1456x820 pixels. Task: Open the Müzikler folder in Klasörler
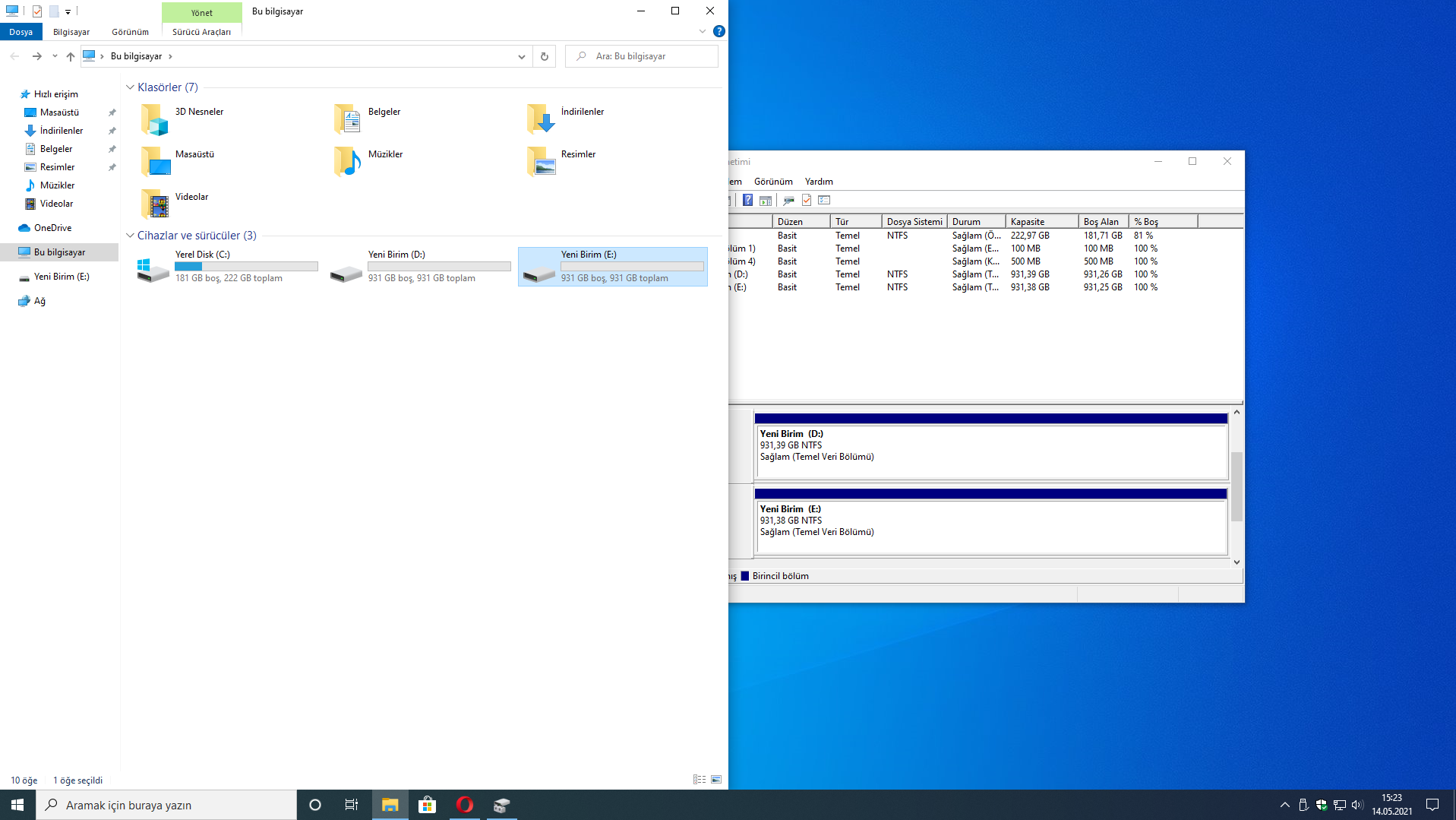click(x=368, y=162)
